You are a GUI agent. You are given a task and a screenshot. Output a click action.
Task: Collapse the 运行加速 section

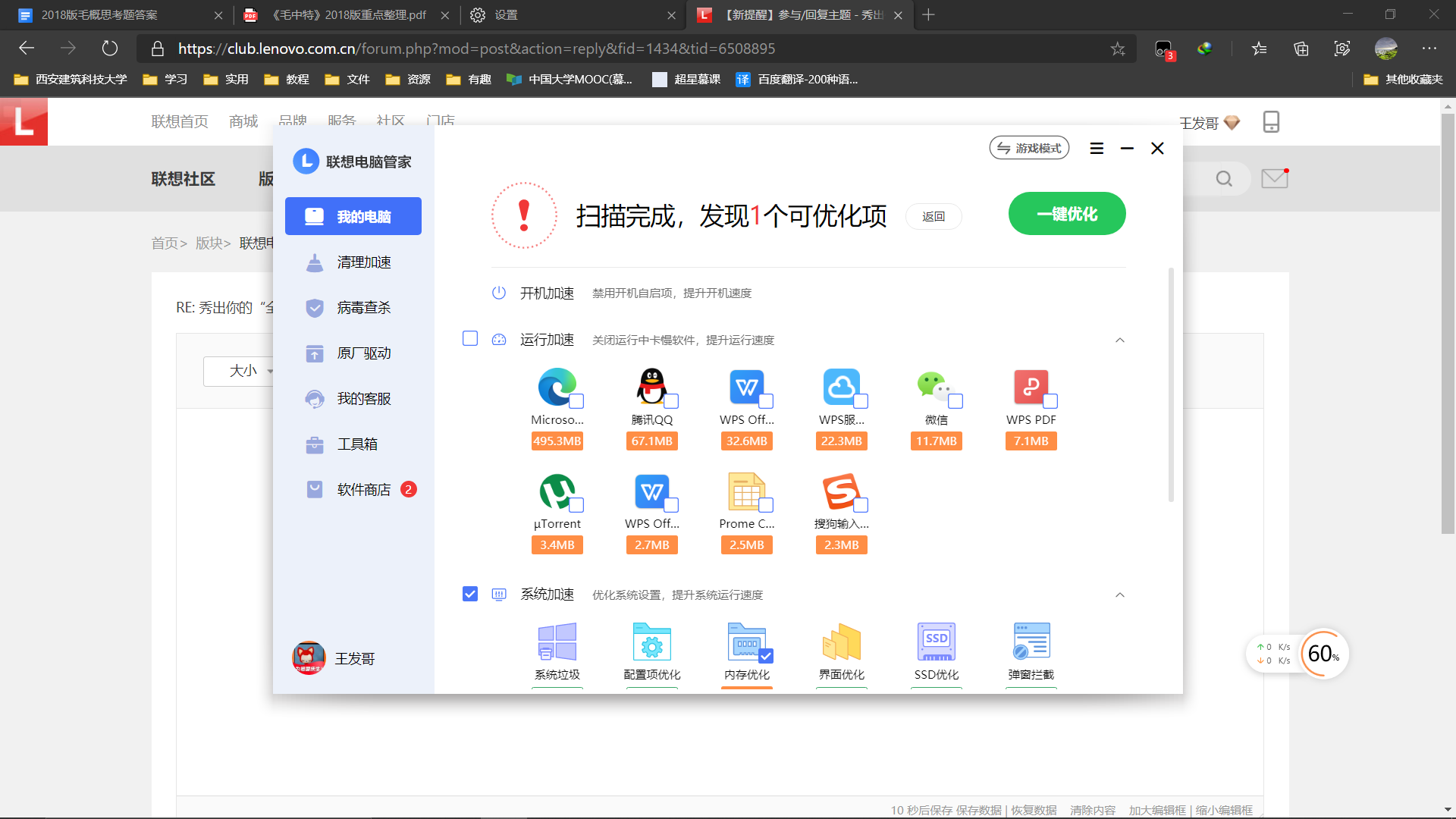[x=1120, y=340]
